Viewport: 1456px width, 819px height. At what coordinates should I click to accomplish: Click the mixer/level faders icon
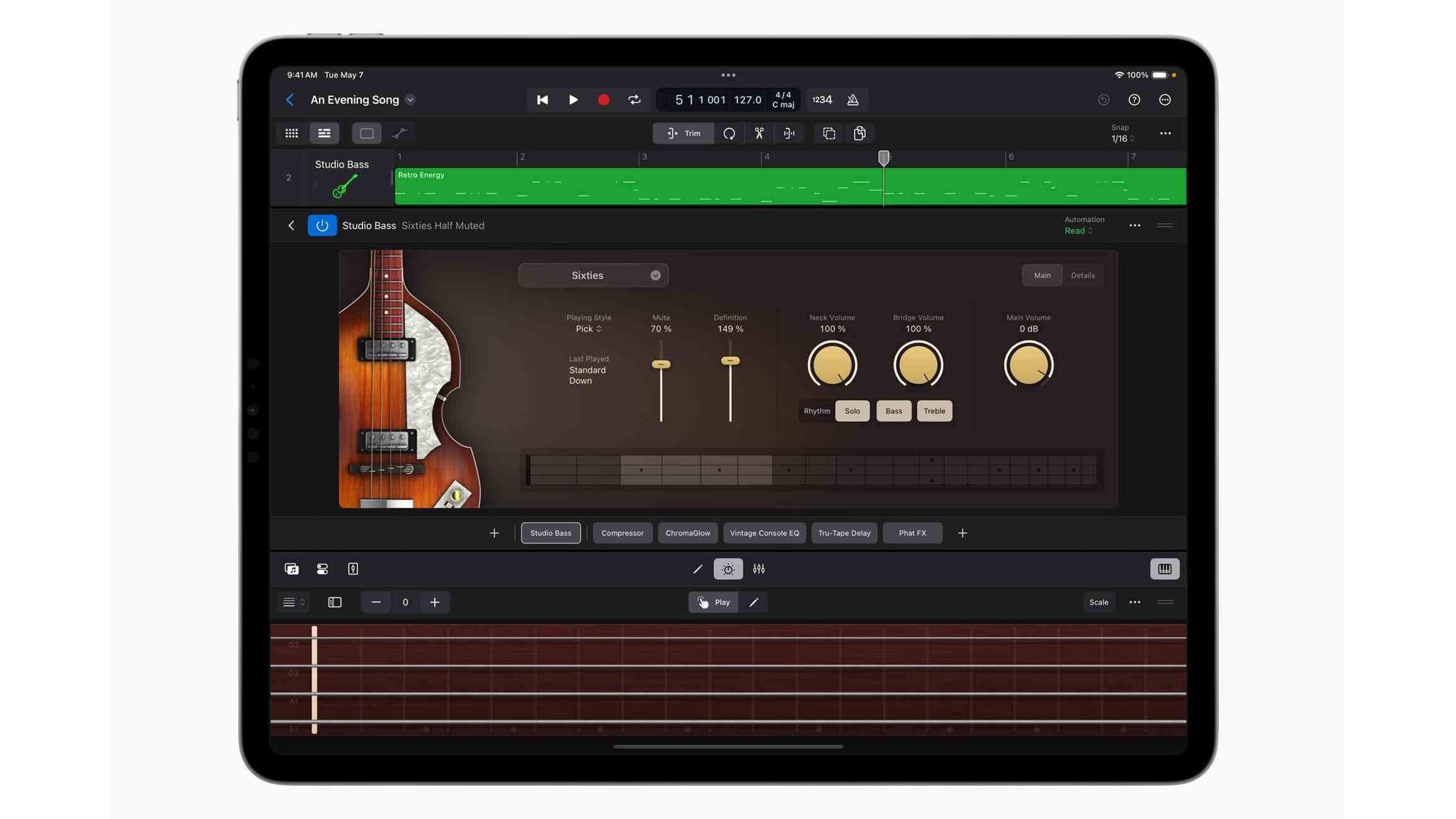(758, 569)
